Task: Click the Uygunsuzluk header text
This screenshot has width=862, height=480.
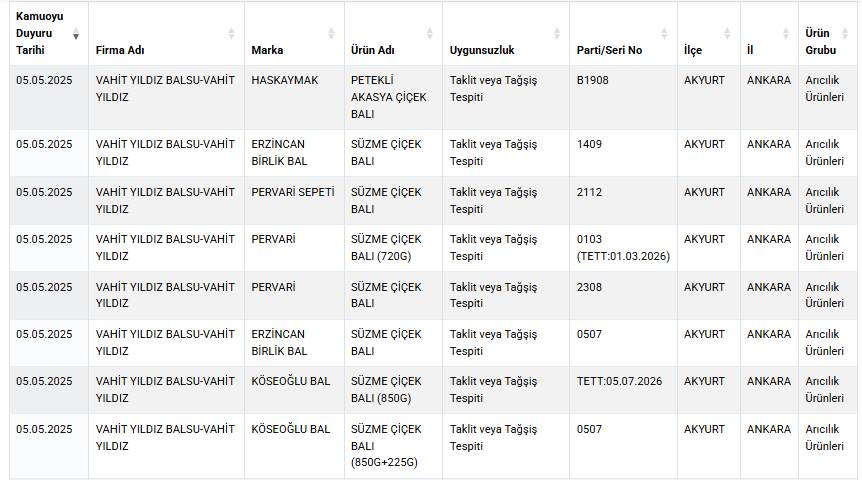Action: click(482, 50)
